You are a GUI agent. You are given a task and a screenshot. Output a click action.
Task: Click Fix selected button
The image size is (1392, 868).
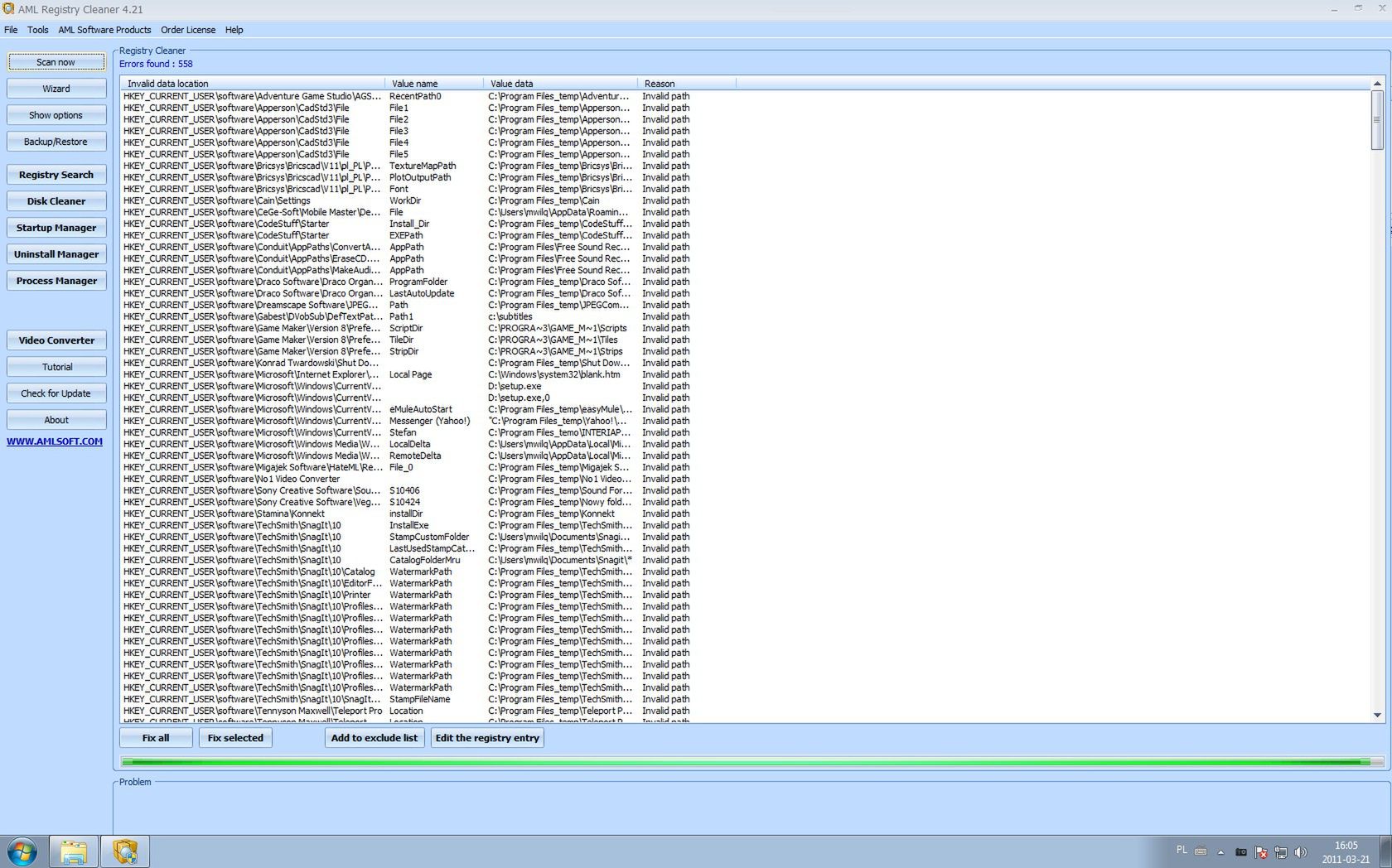point(235,738)
